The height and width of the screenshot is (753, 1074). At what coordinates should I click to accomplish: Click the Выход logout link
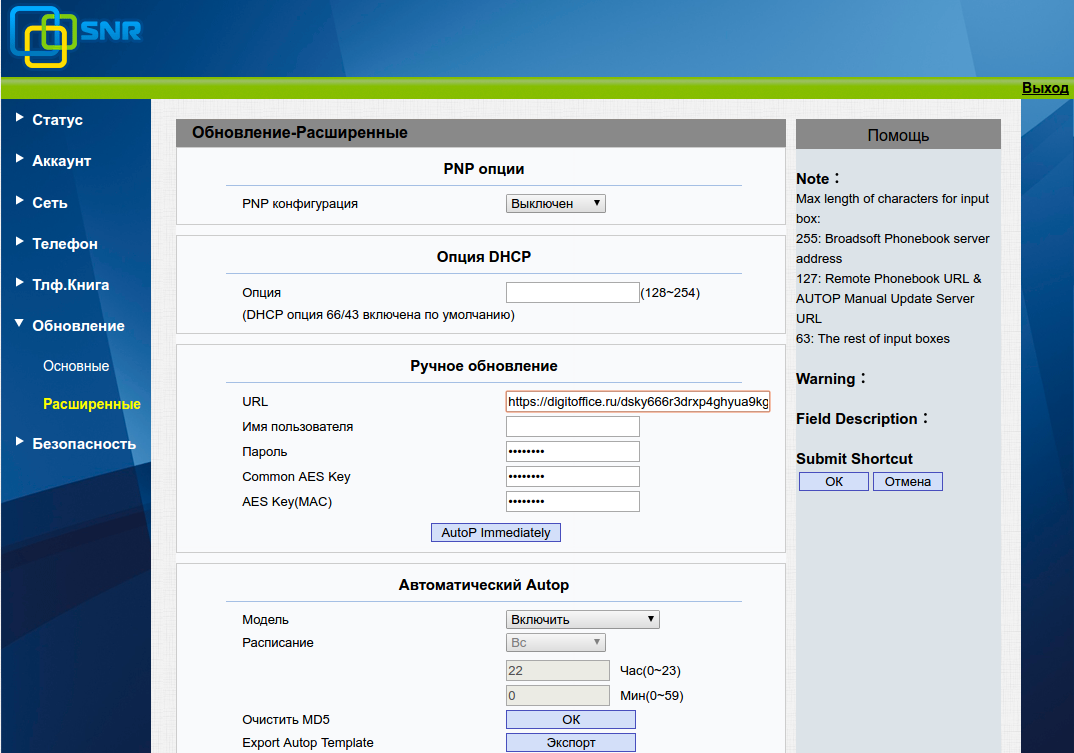pos(1045,88)
